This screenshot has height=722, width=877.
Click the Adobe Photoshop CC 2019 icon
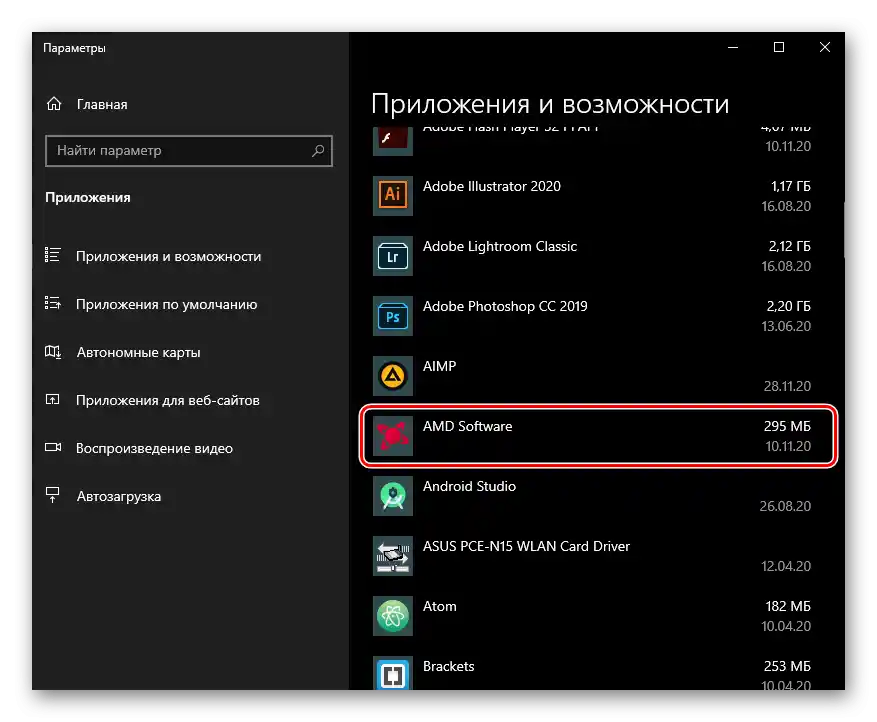pyautogui.click(x=393, y=315)
